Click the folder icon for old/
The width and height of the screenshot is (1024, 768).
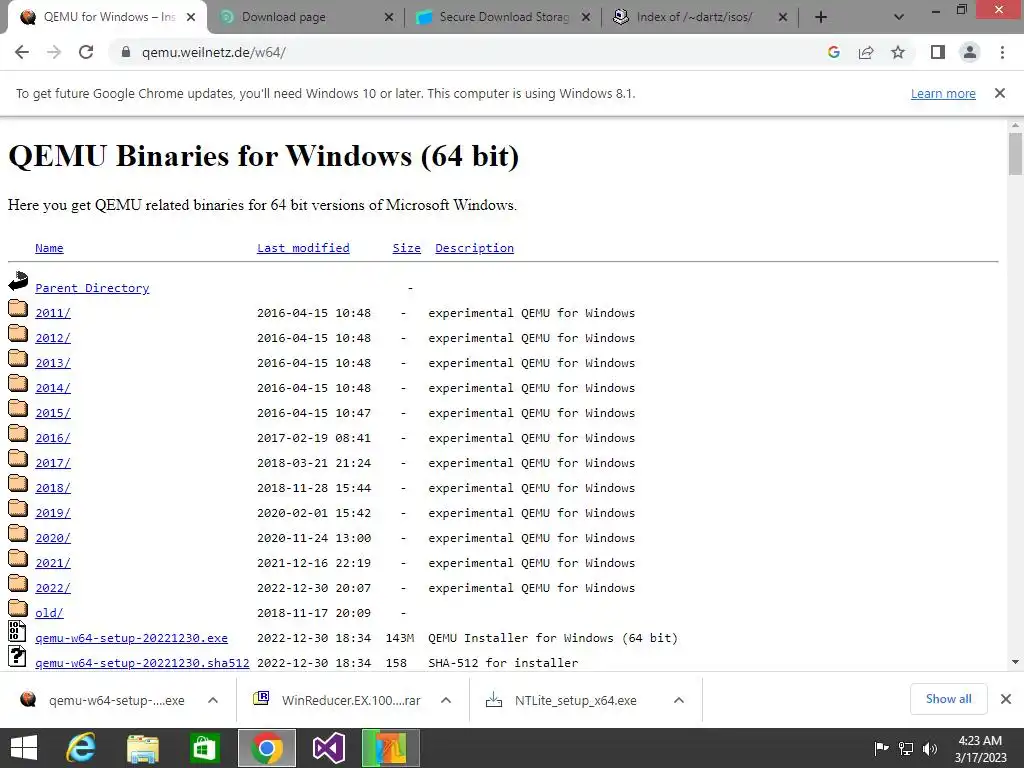(x=18, y=608)
